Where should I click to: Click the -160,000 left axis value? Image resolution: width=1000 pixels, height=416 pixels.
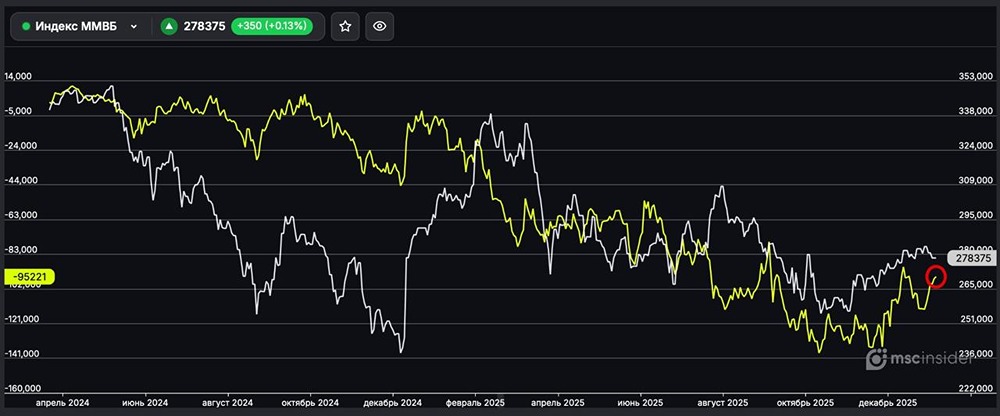point(22,389)
